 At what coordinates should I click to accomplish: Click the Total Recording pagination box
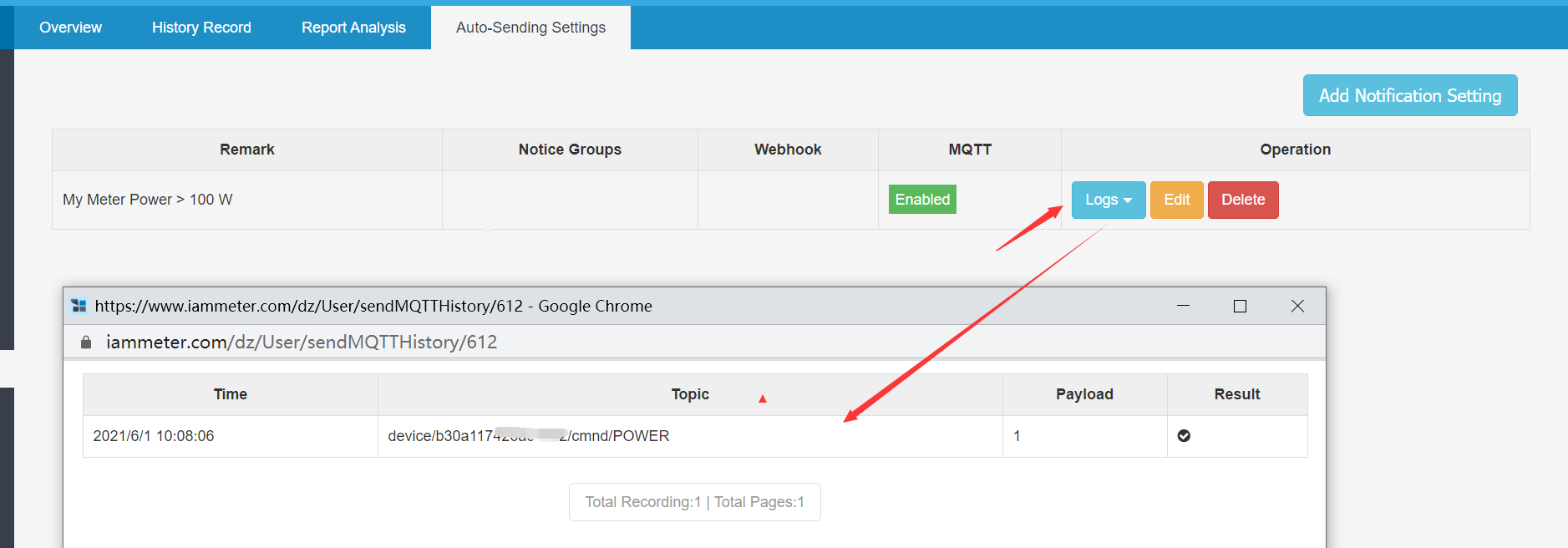tap(694, 502)
